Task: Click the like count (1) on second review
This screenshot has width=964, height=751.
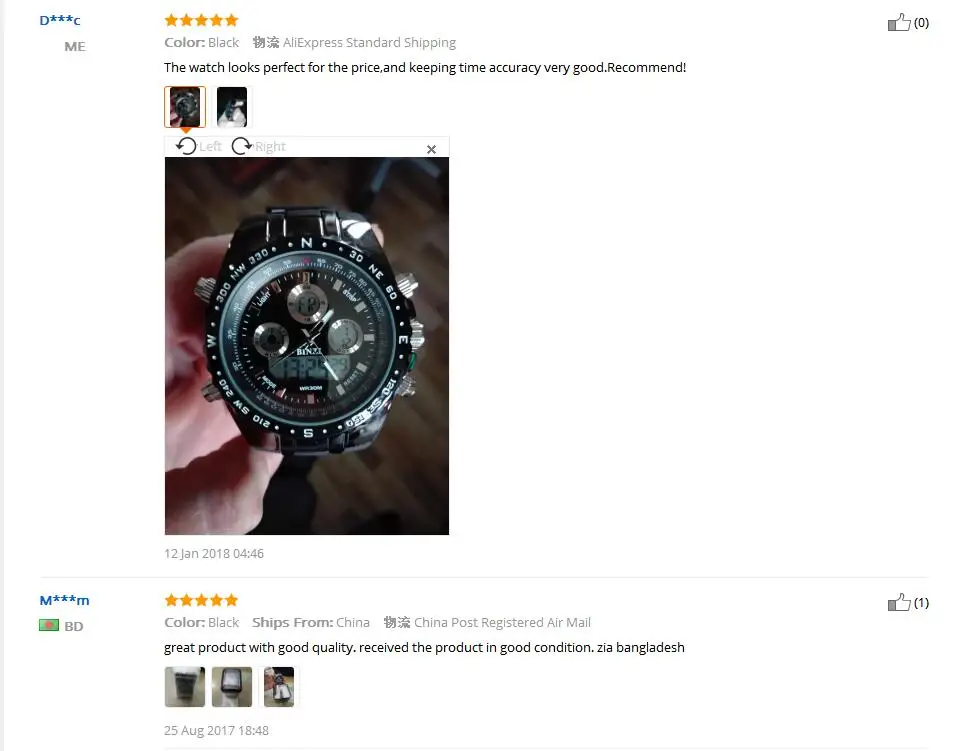Action: (921, 602)
